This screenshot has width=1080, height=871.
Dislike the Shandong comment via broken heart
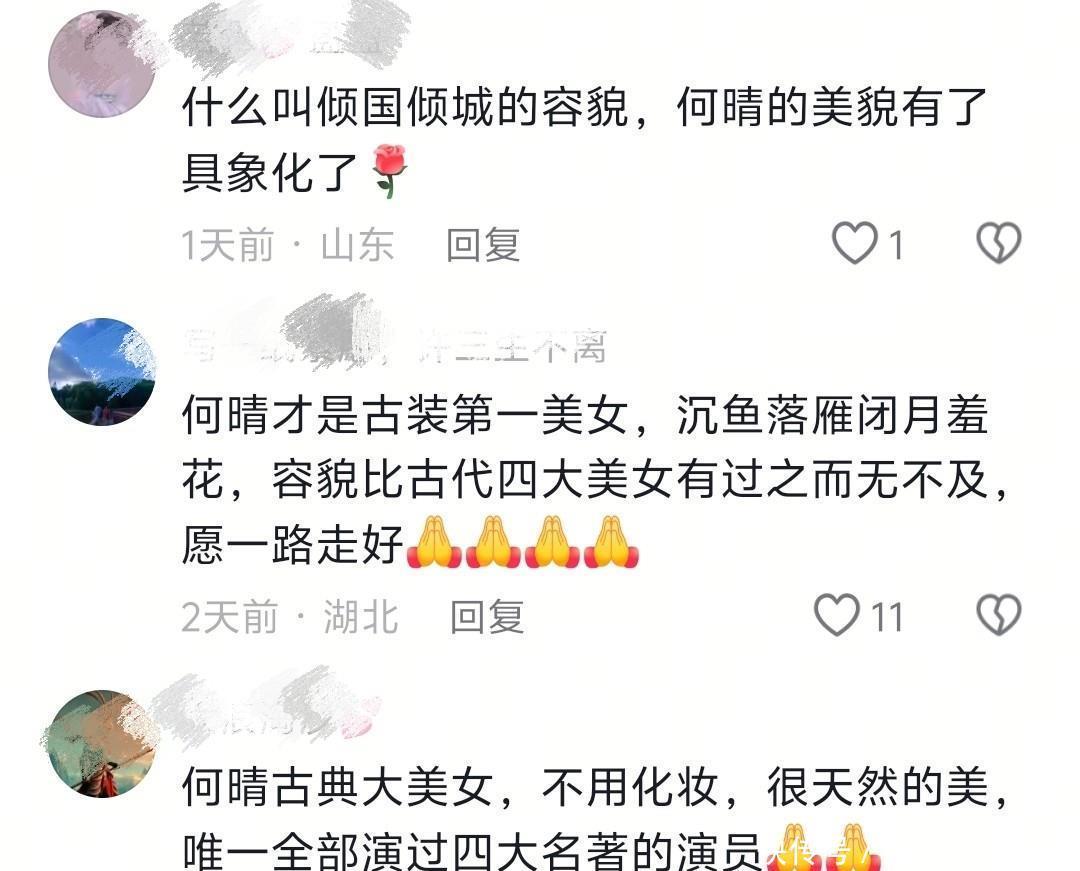999,243
